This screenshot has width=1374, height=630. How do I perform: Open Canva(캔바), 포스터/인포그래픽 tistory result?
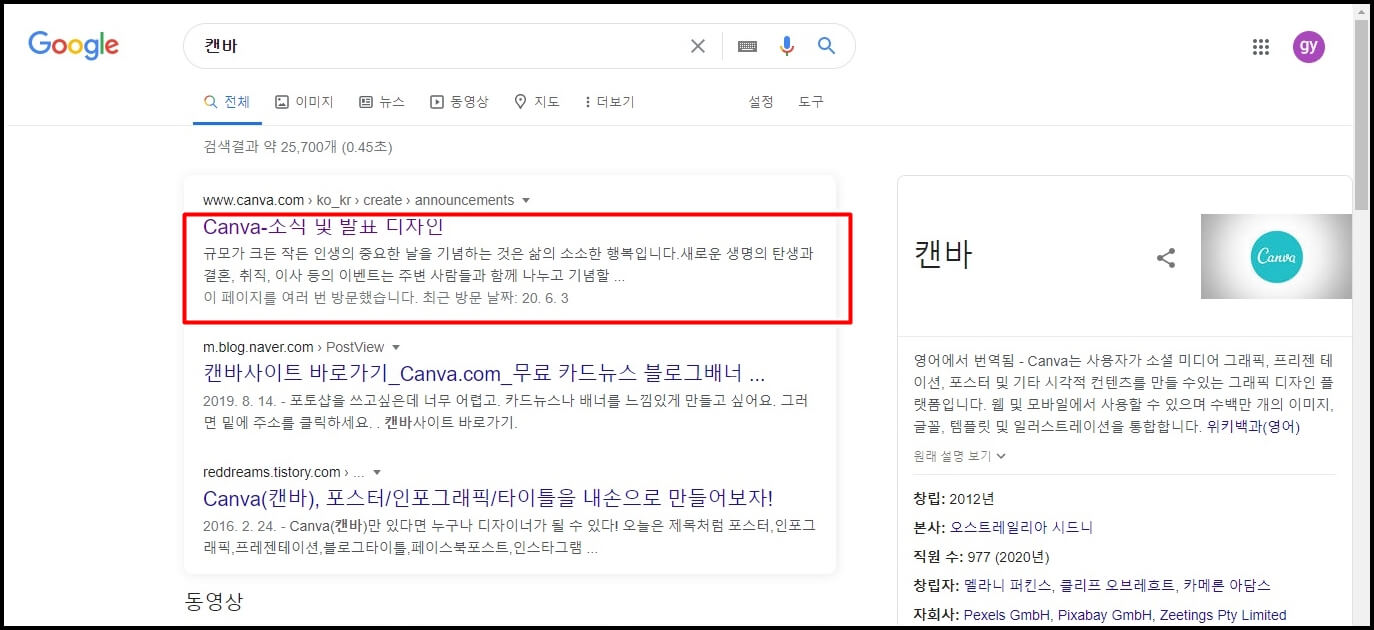[x=488, y=498]
